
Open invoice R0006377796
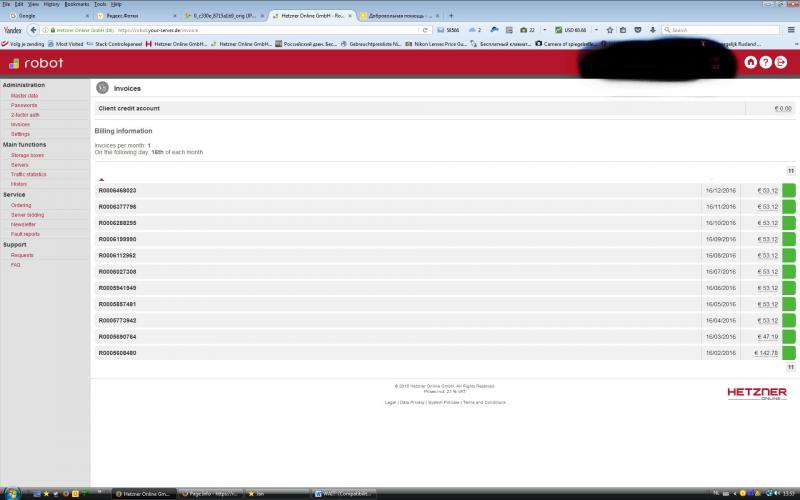117,207
